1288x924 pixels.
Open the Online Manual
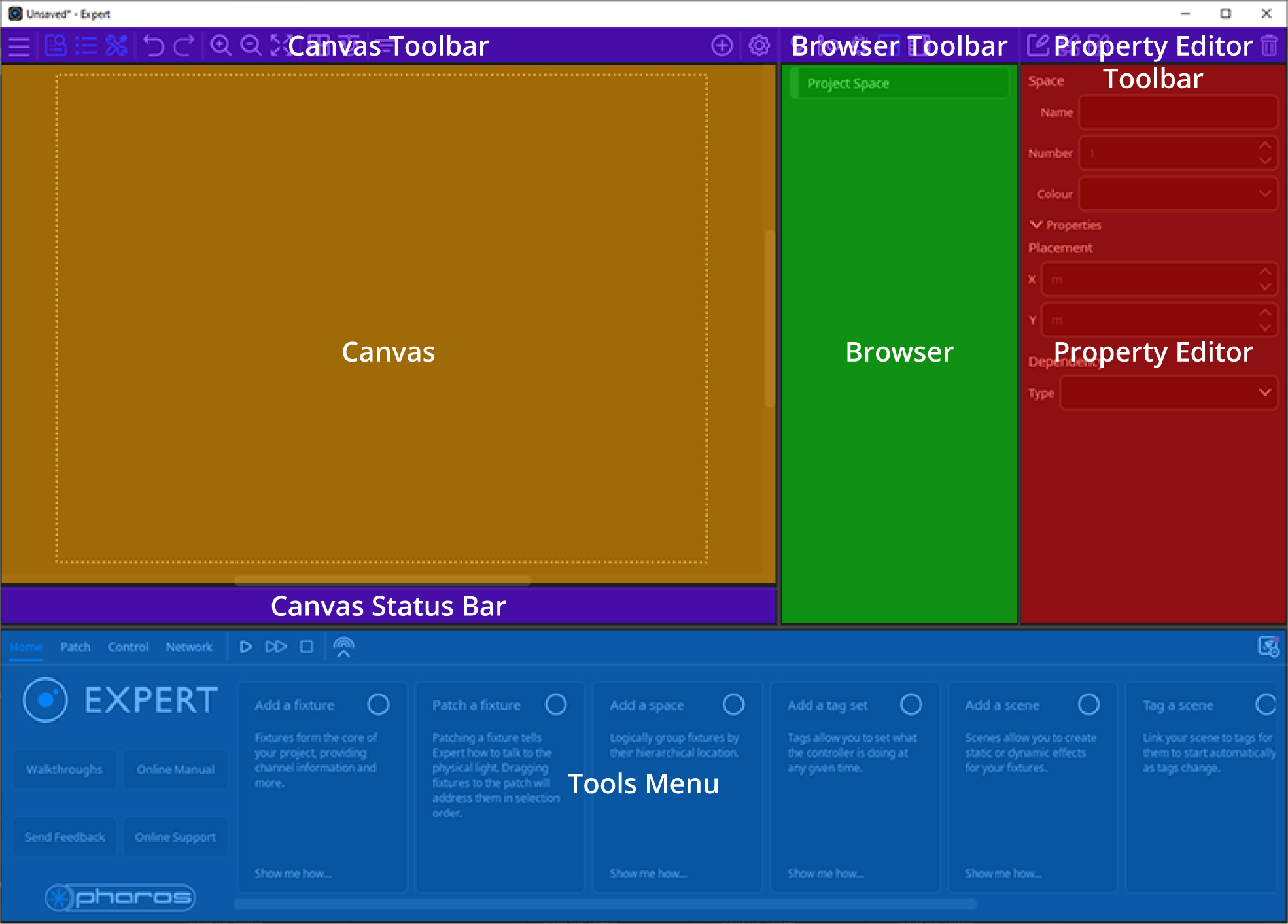point(175,770)
